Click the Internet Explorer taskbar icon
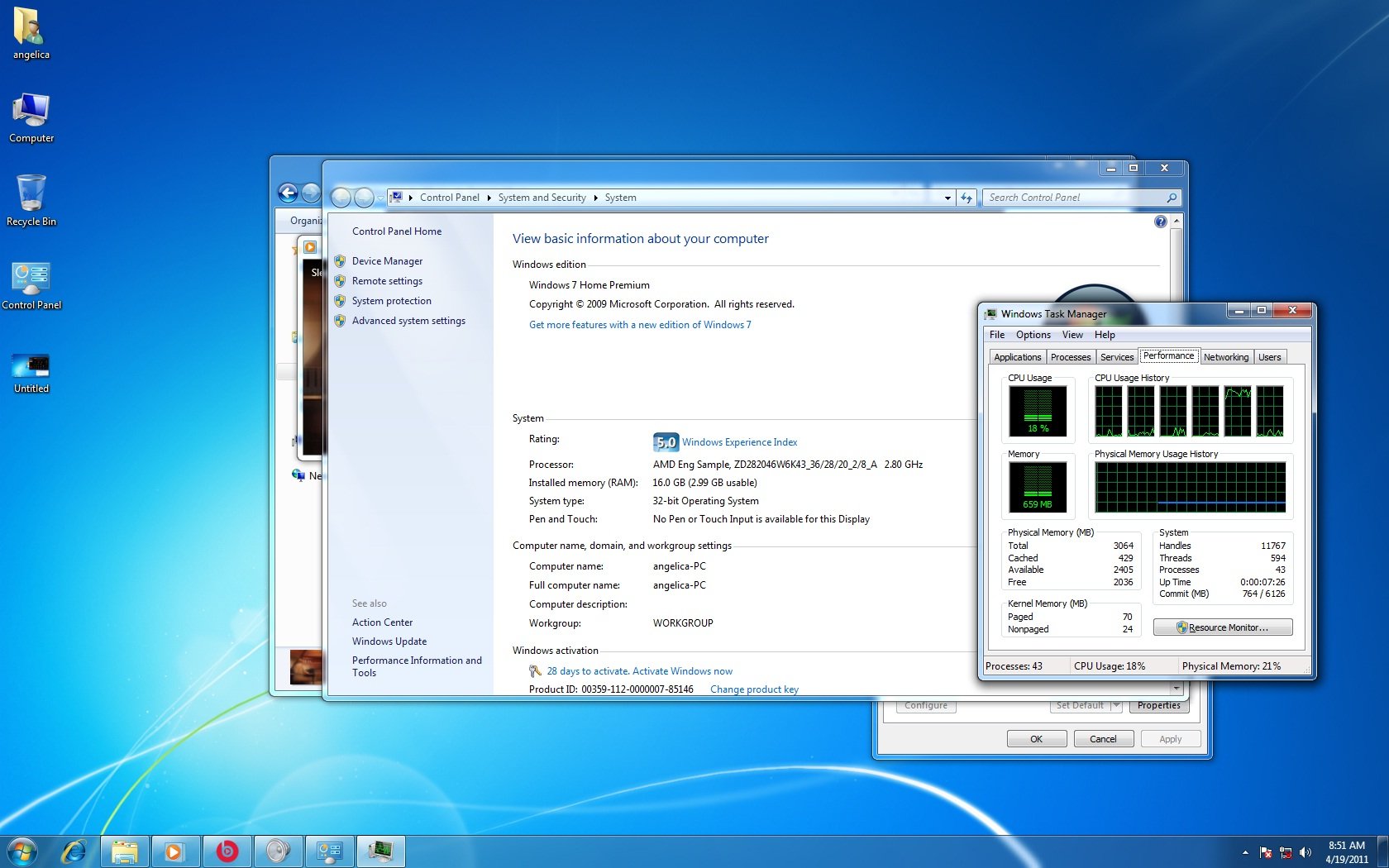 (74, 851)
